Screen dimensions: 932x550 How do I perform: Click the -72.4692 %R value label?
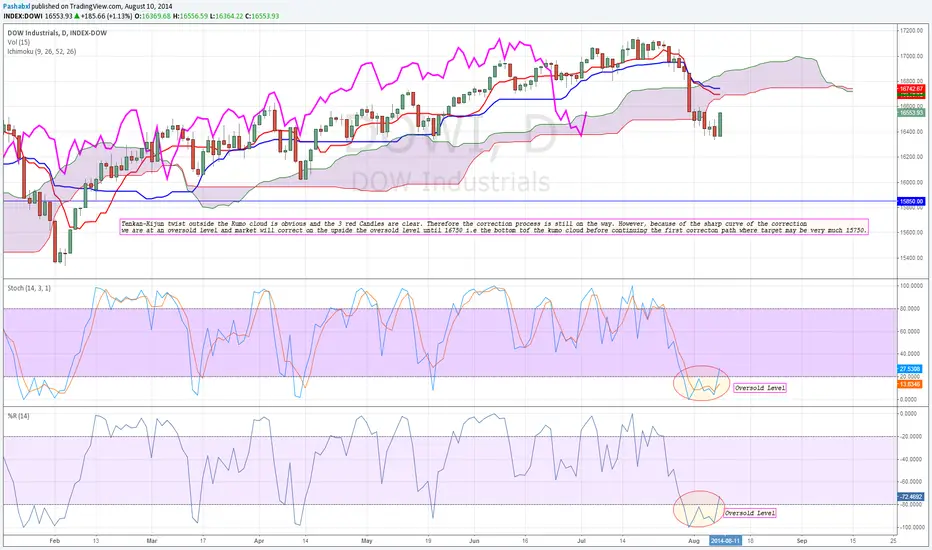click(911, 496)
